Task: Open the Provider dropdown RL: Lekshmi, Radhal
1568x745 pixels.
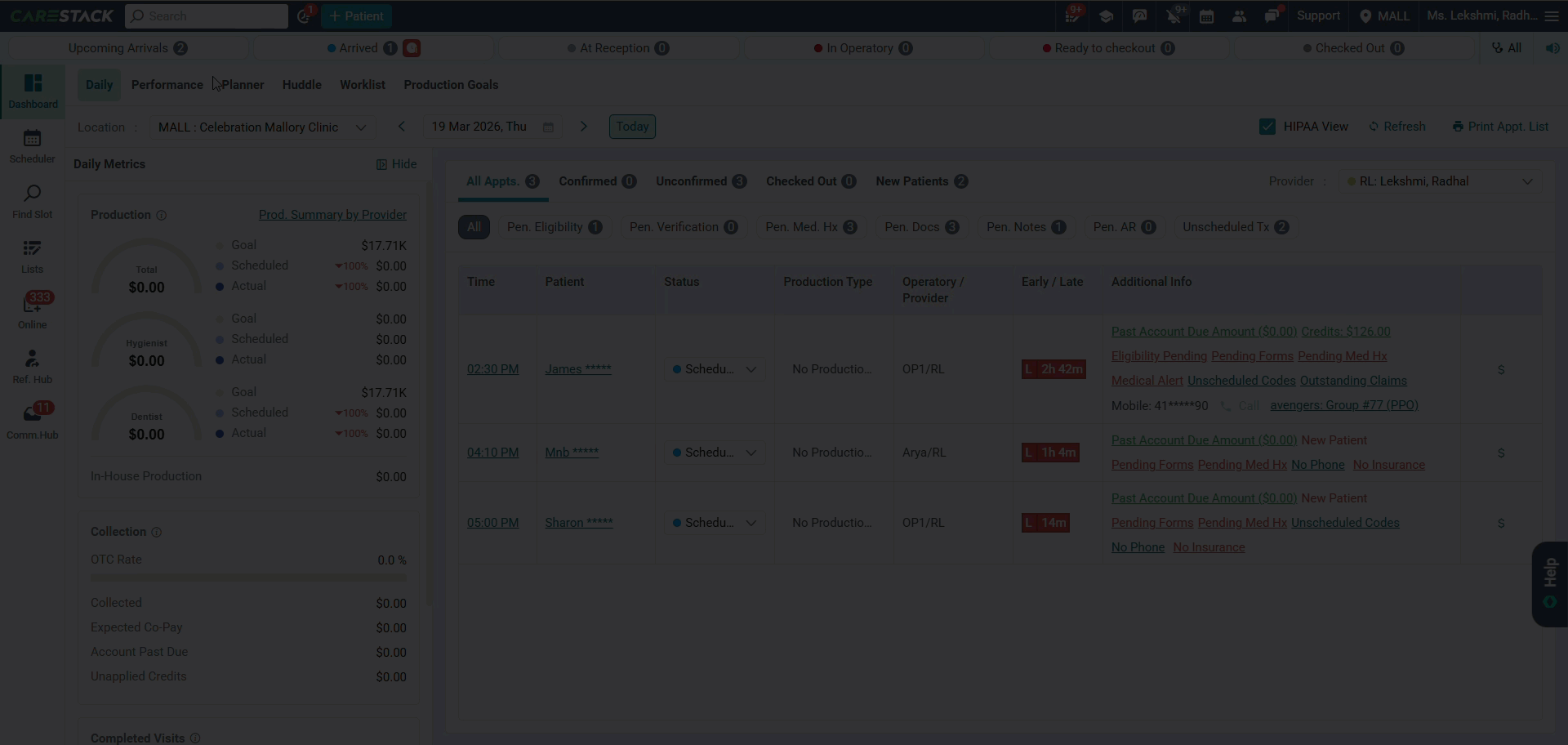Action: point(1441,181)
